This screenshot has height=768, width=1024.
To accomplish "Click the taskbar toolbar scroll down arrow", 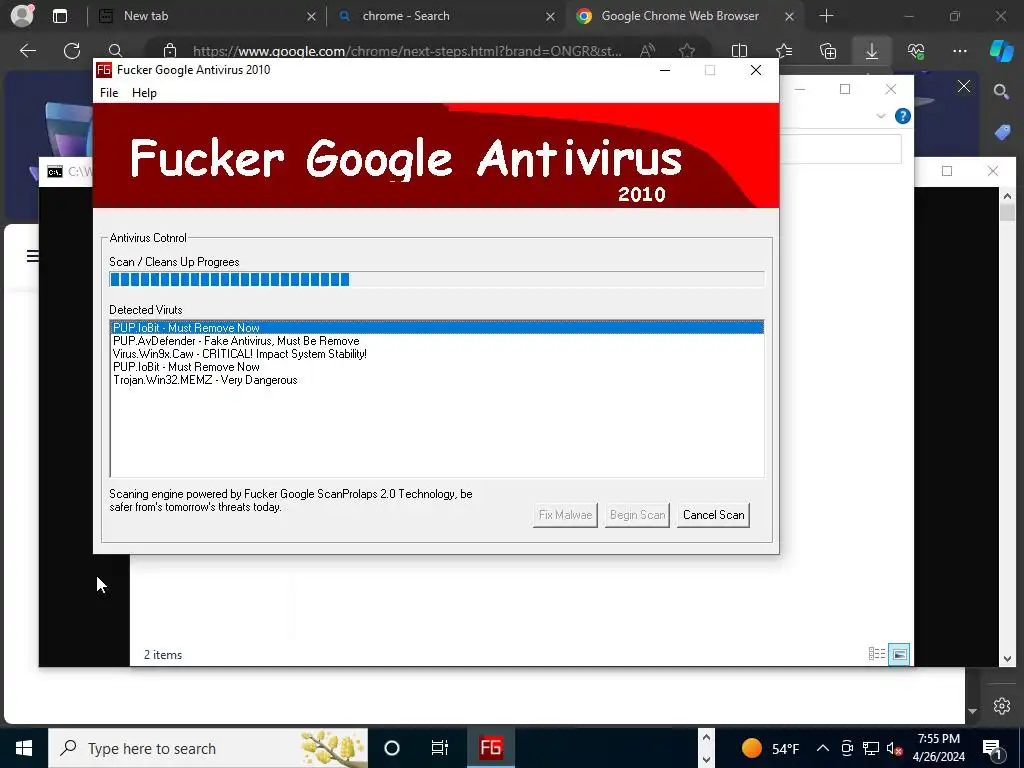I will pos(706,760).
